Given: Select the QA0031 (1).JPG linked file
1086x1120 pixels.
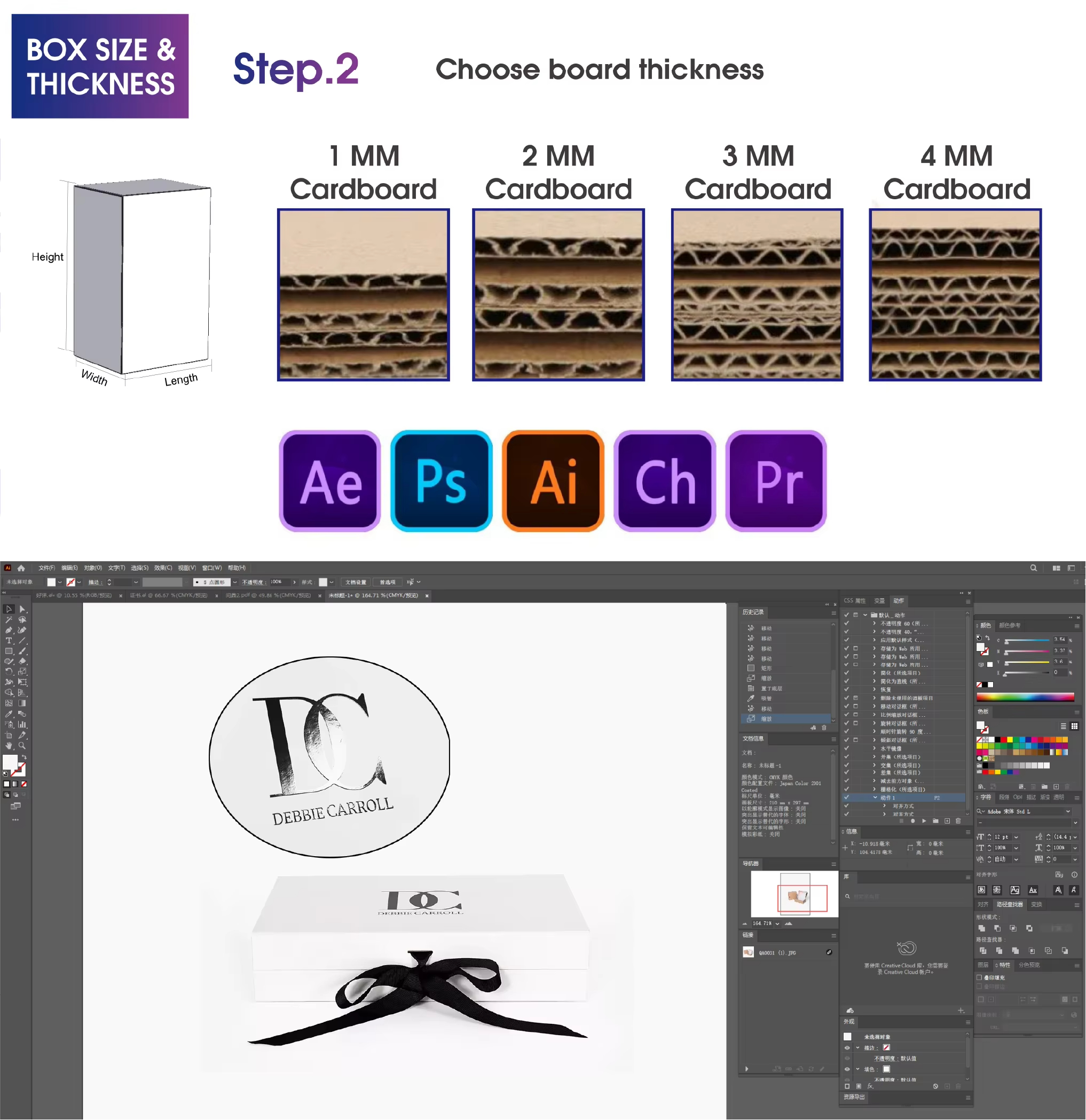Looking at the screenshot, I should click(777, 953).
